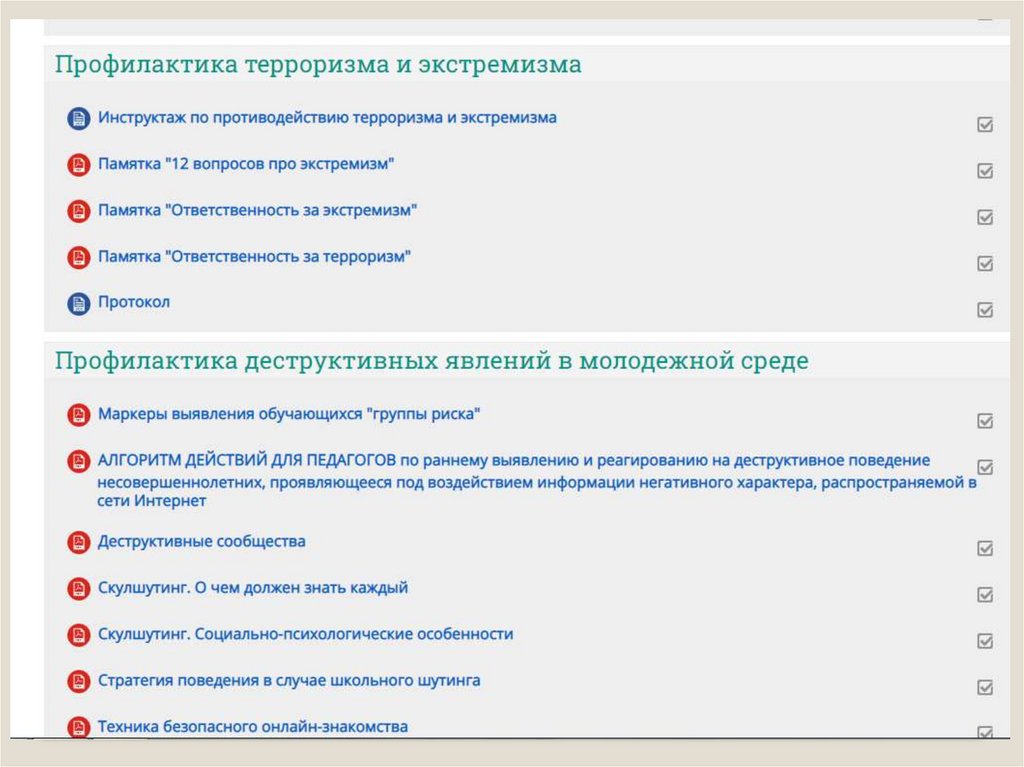
Task: Open Памятка "Ответственность за экстремизм"
Action: point(257,210)
